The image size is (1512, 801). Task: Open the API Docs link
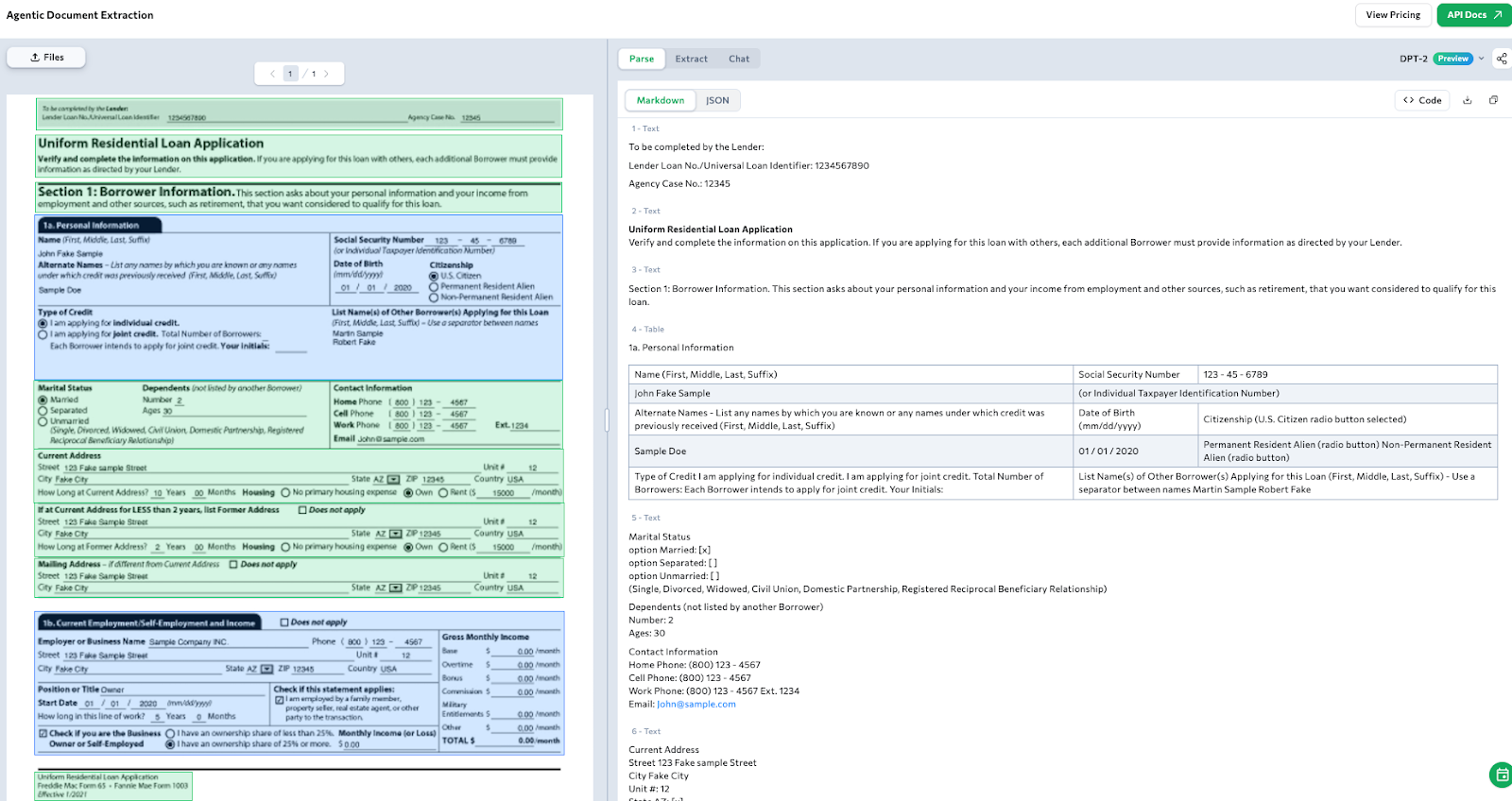click(x=1473, y=15)
